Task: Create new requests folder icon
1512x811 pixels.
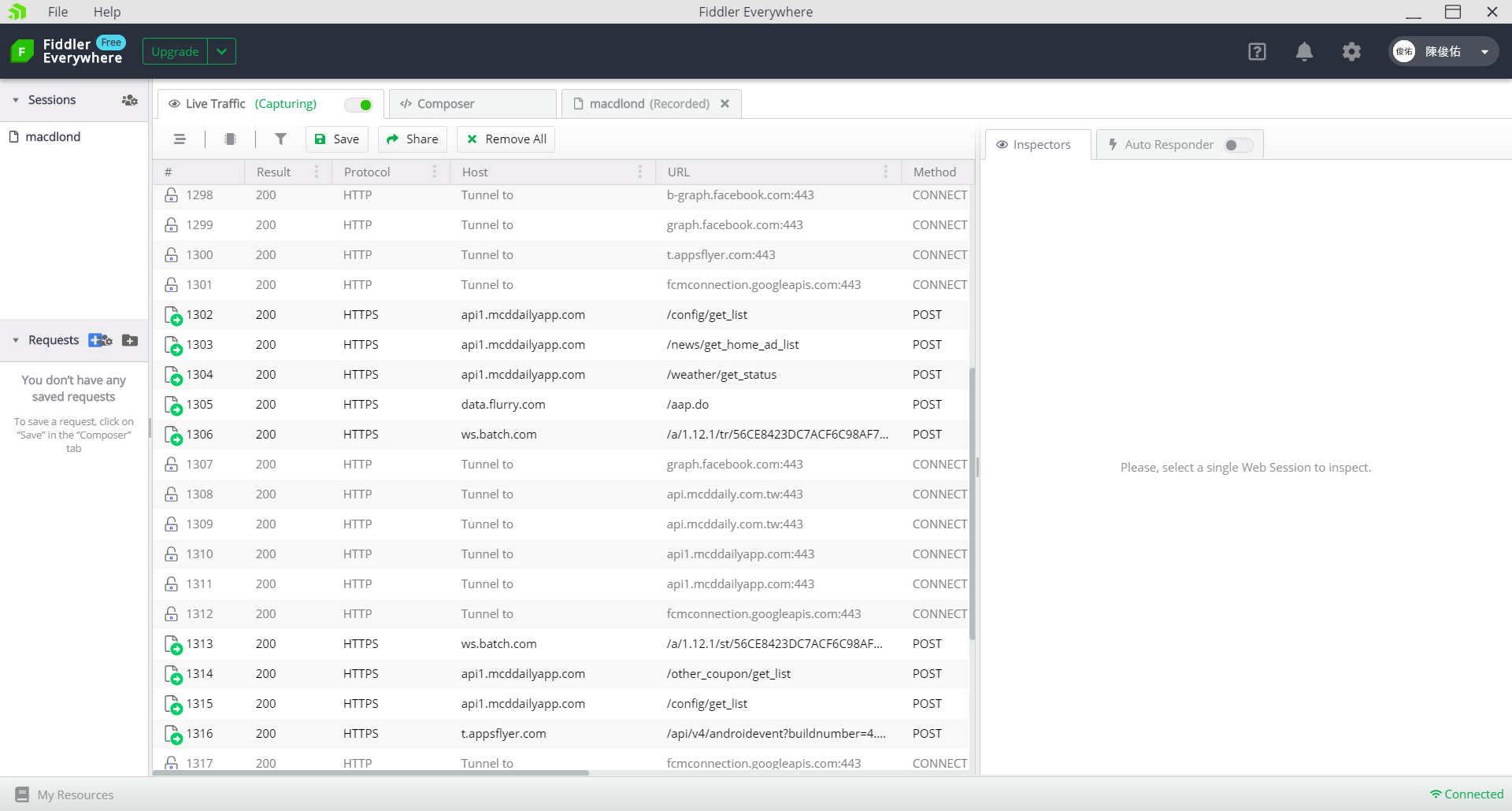Action: 131,340
